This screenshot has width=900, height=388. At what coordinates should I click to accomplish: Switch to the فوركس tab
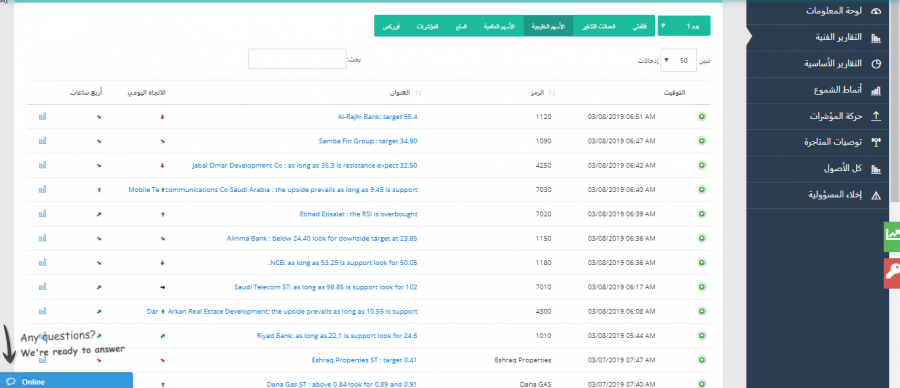[x=391, y=26]
